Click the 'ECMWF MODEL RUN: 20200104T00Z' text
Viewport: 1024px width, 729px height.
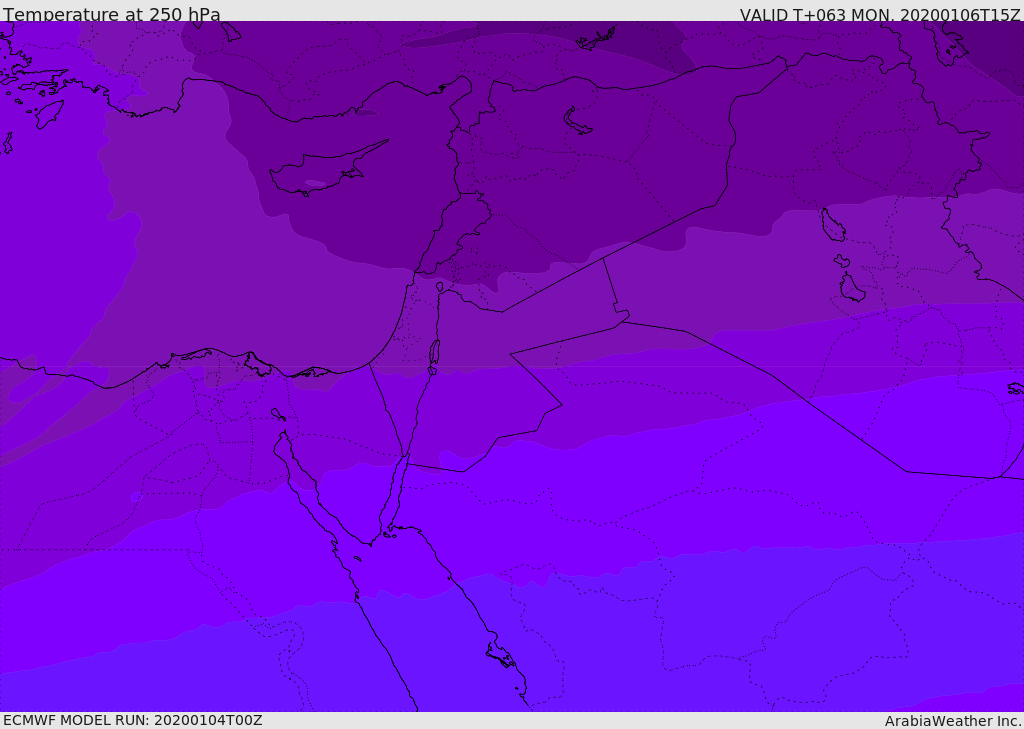coord(133,720)
